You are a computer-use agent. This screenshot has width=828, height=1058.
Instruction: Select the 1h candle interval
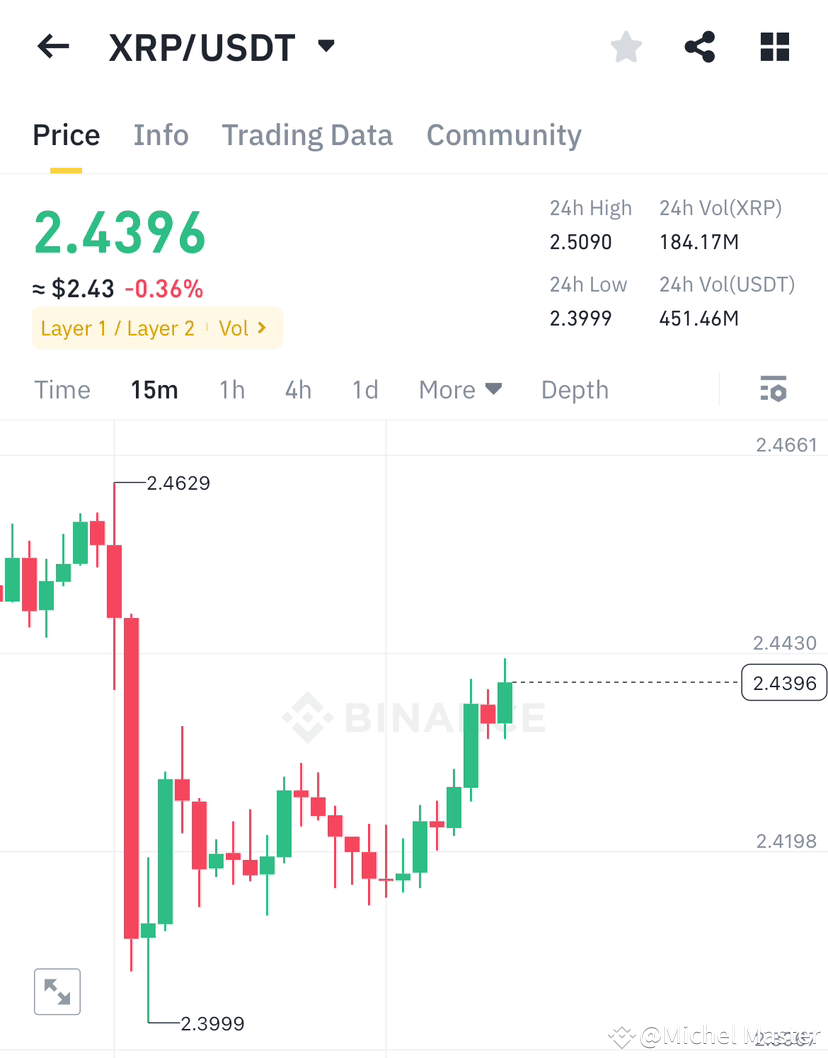232,389
